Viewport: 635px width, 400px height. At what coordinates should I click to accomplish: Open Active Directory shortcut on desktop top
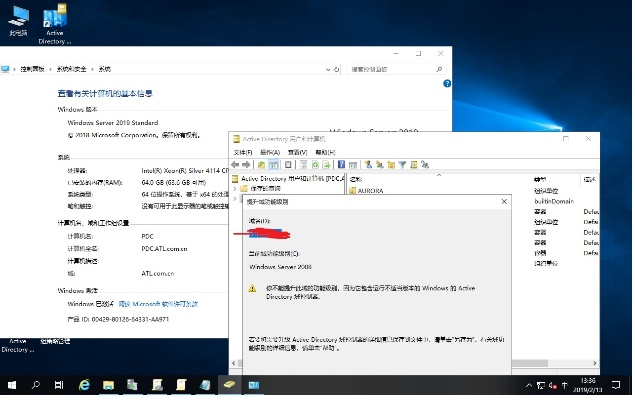click(x=55, y=24)
